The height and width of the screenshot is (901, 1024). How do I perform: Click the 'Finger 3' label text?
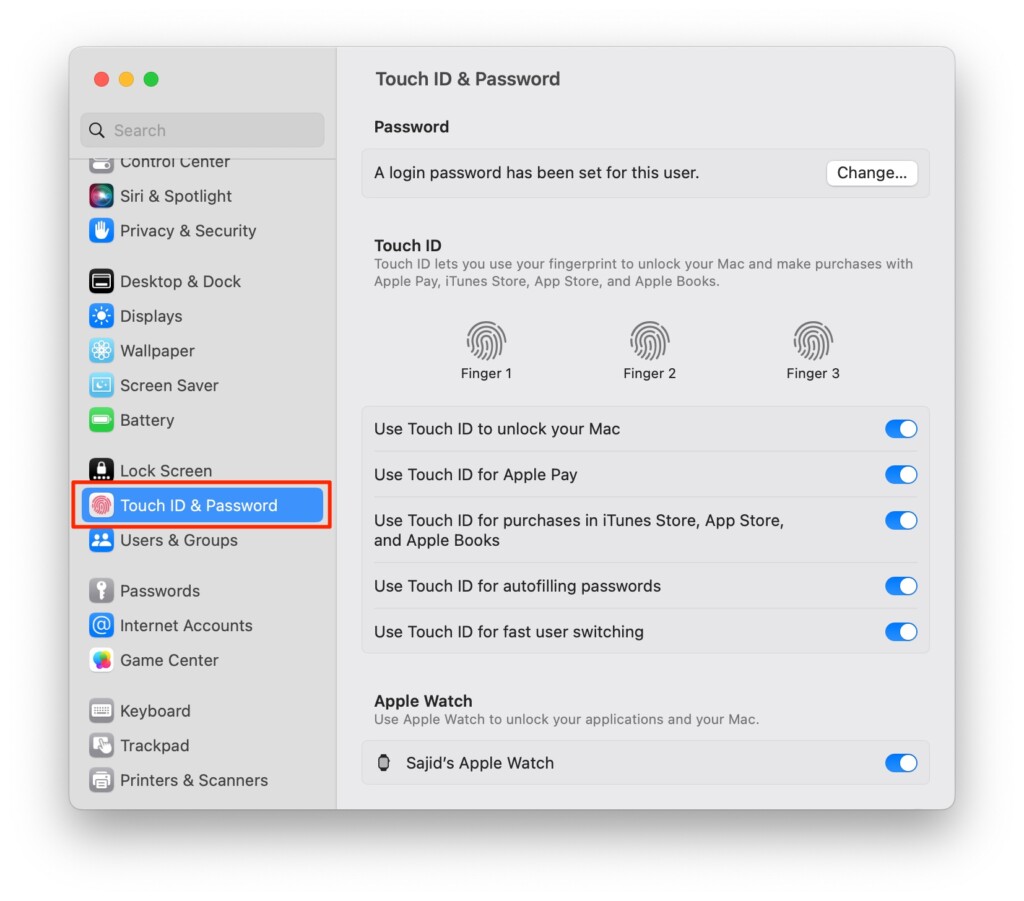(812, 373)
